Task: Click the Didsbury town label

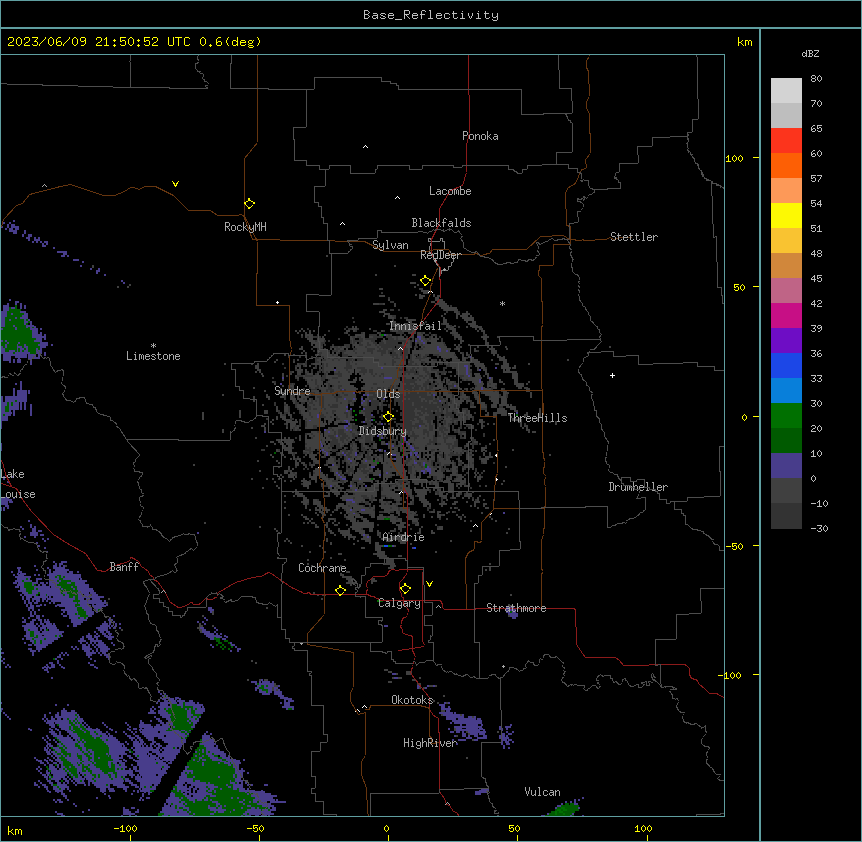Action: tap(383, 431)
